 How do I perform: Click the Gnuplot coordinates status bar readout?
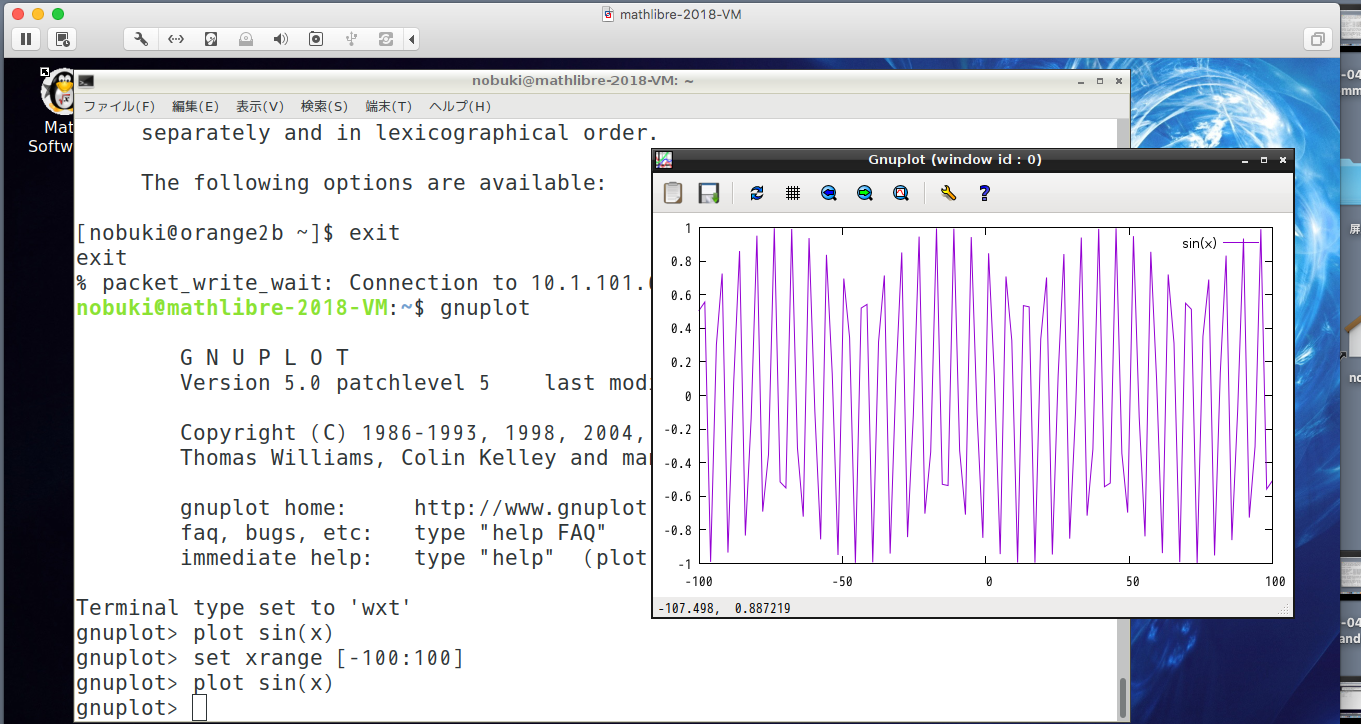[x=723, y=608]
